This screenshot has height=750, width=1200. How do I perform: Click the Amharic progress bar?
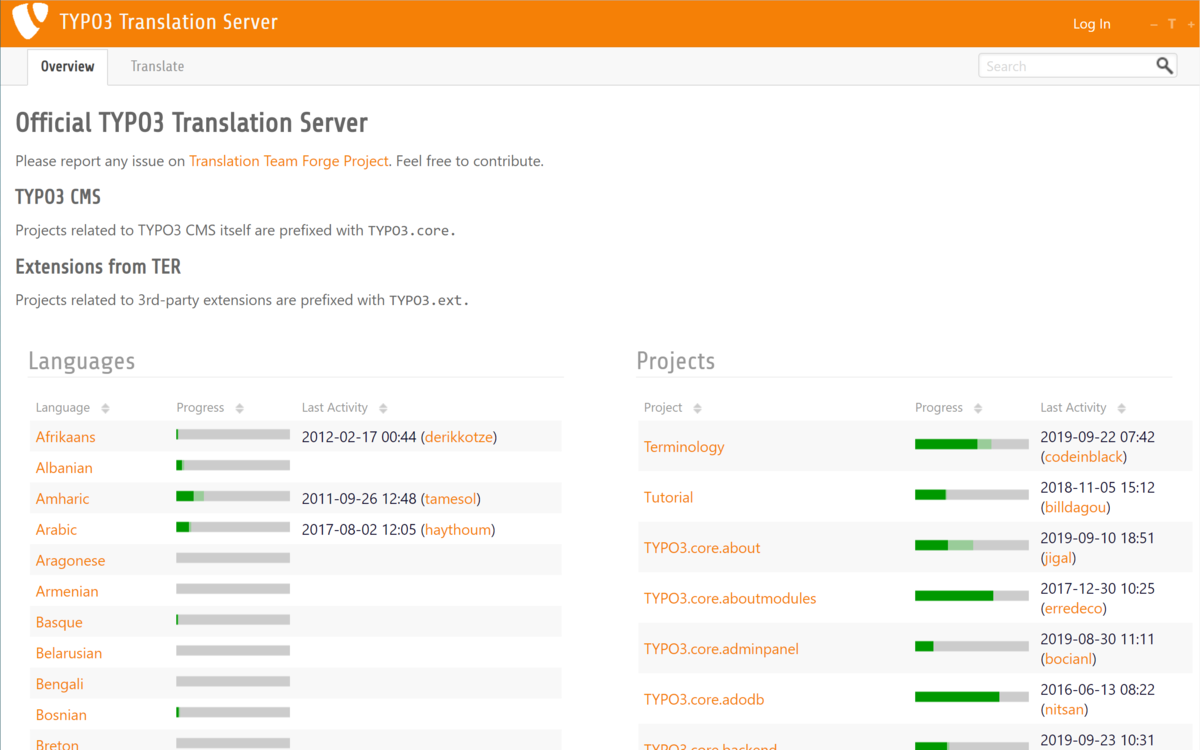(x=233, y=496)
